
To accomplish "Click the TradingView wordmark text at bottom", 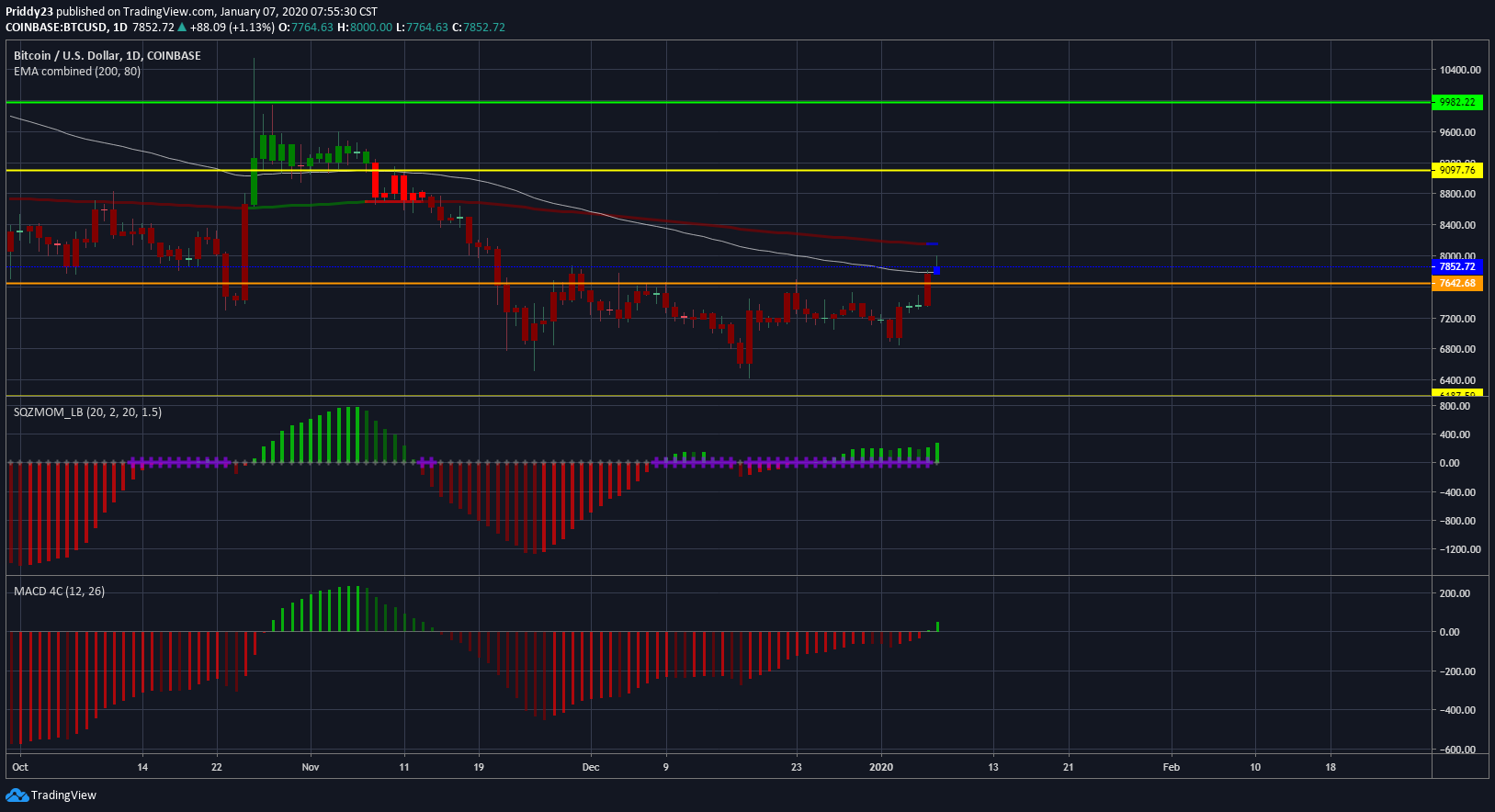I will click(63, 795).
